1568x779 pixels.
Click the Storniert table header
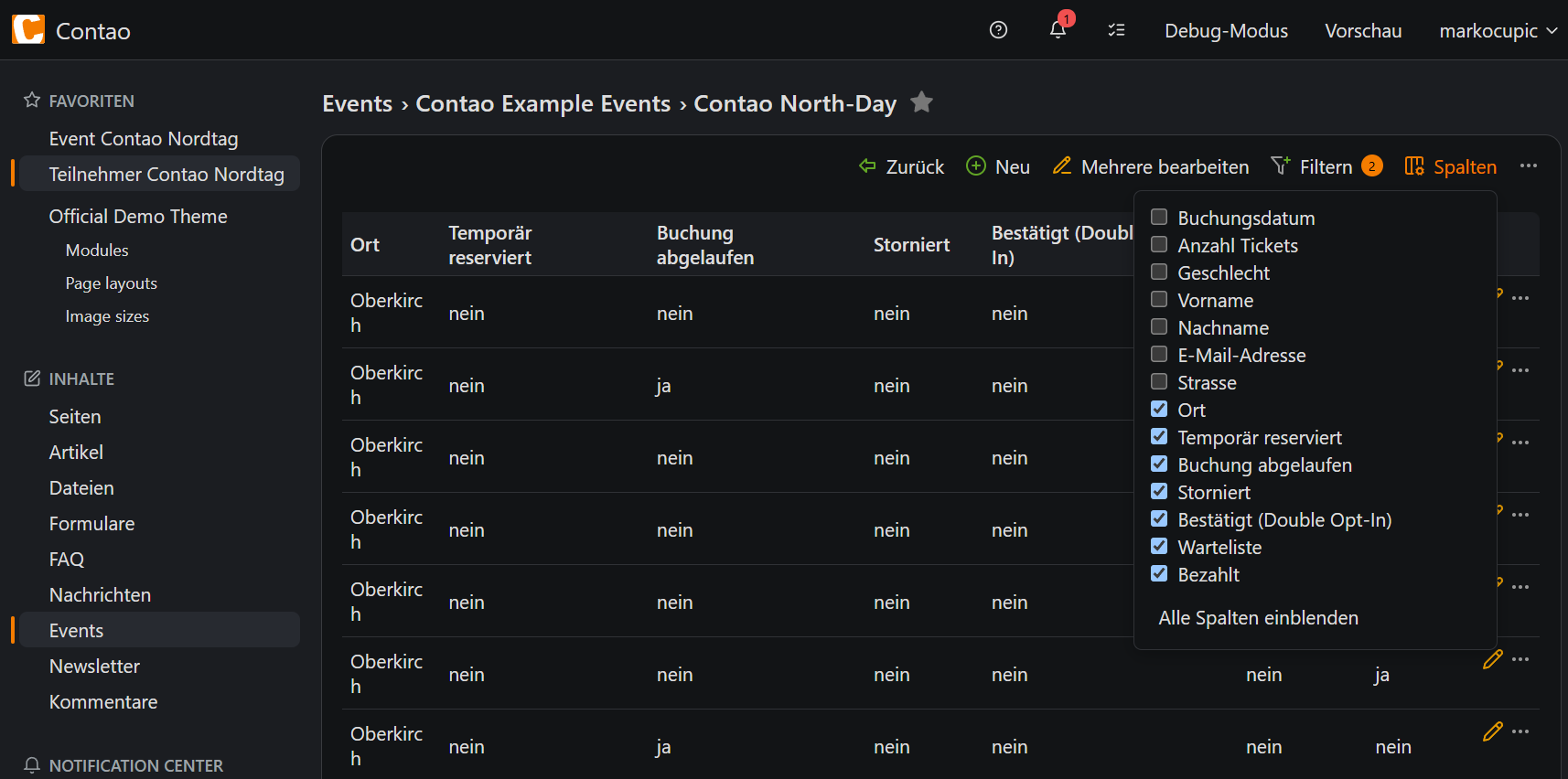coord(911,244)
